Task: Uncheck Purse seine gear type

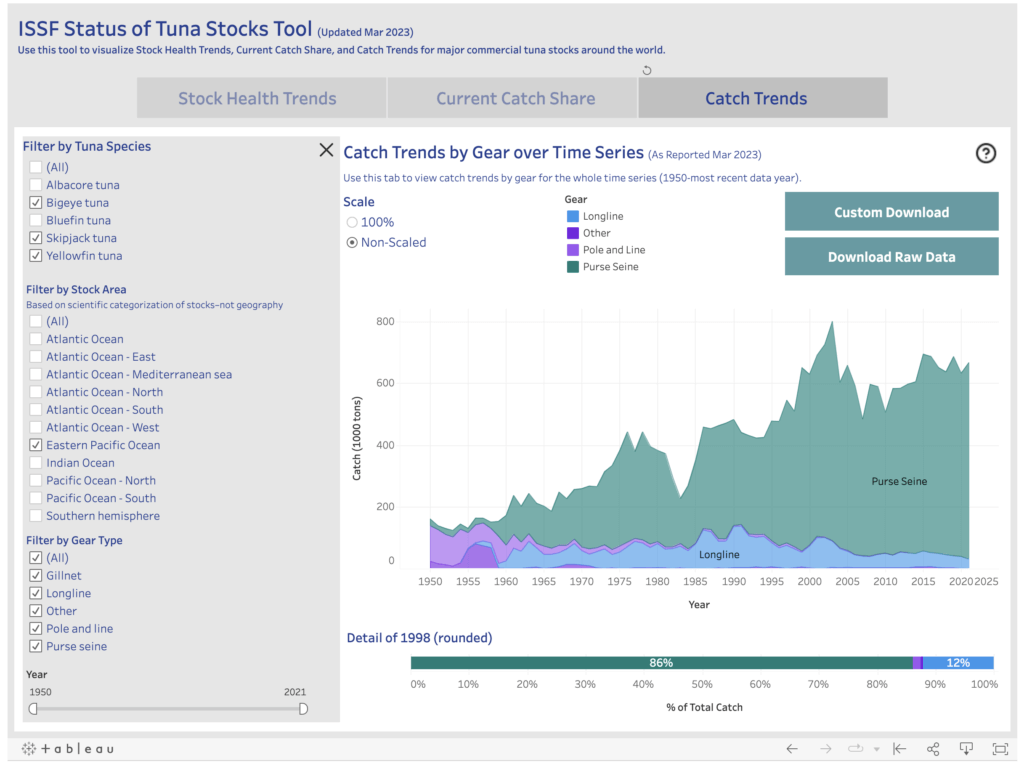Action: point(36,646)
